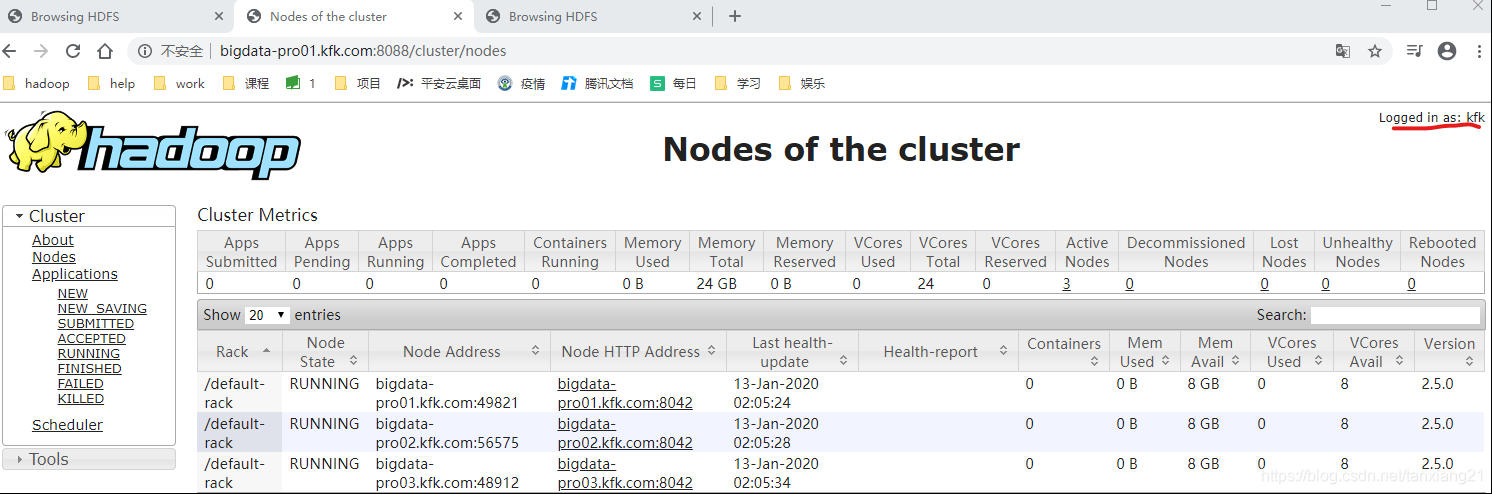Image resolution: width=1492 pixels, height=494 pixels.
Task: Open the Chrome profile avatar icon
Action: click(1446, 51)
